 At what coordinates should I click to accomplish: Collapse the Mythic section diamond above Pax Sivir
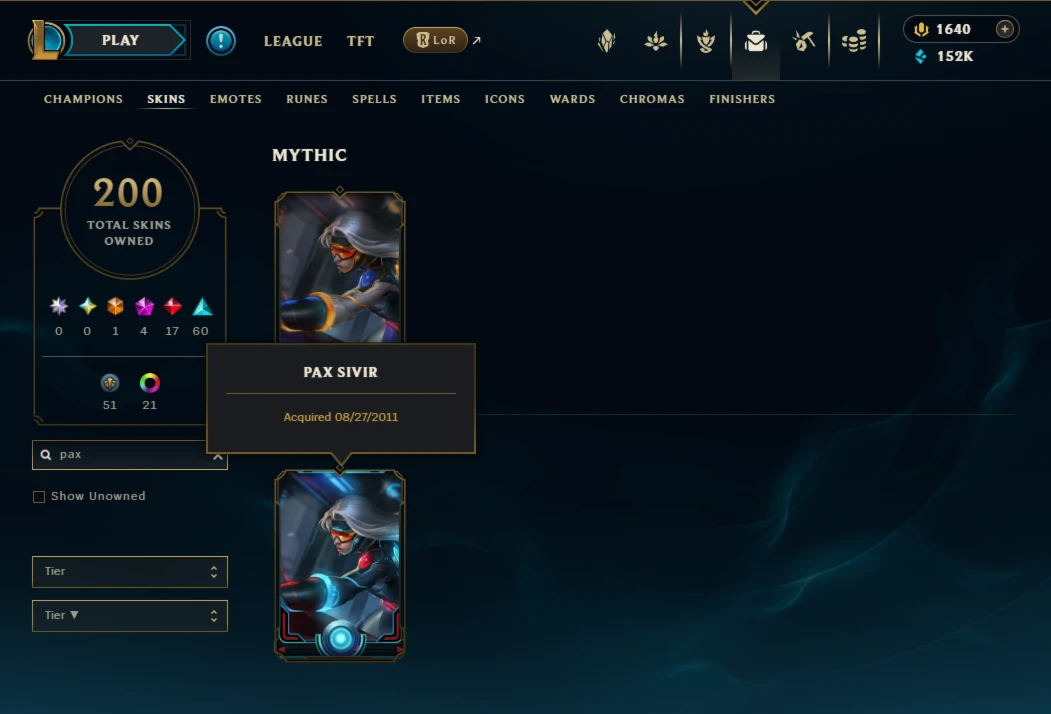[340, 191]
